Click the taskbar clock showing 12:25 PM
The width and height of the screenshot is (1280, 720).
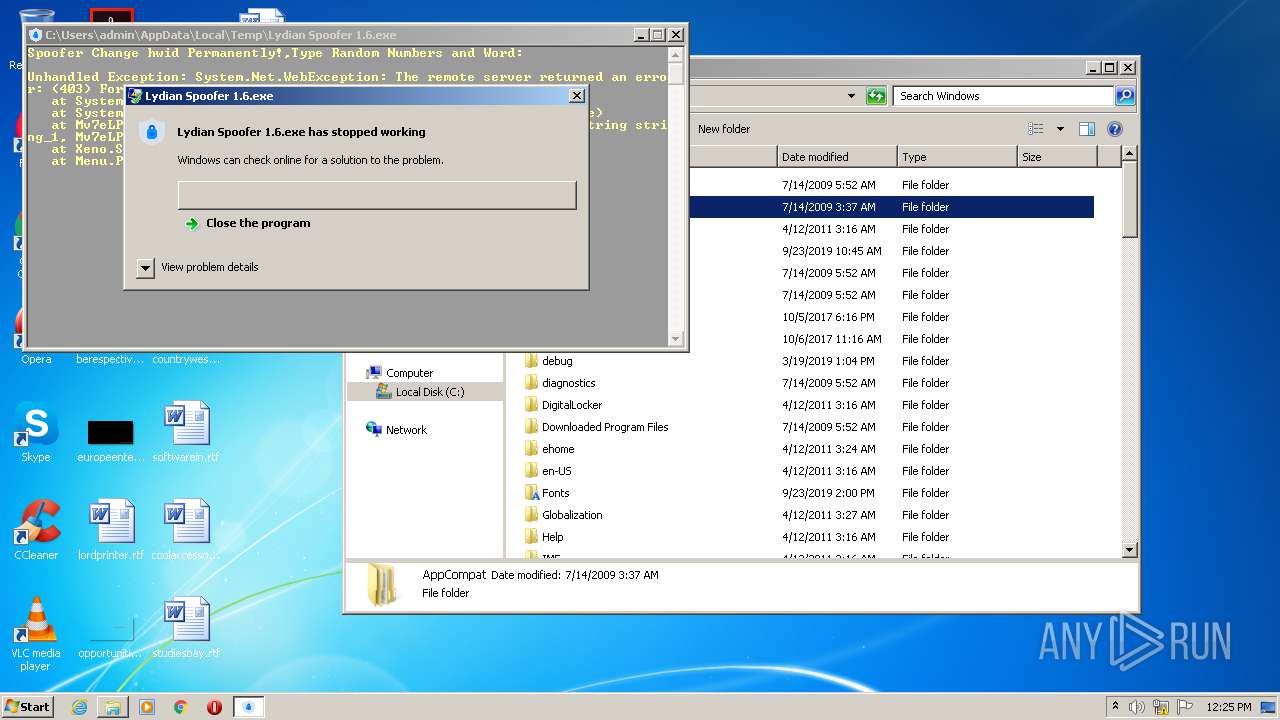[1228, 707]
